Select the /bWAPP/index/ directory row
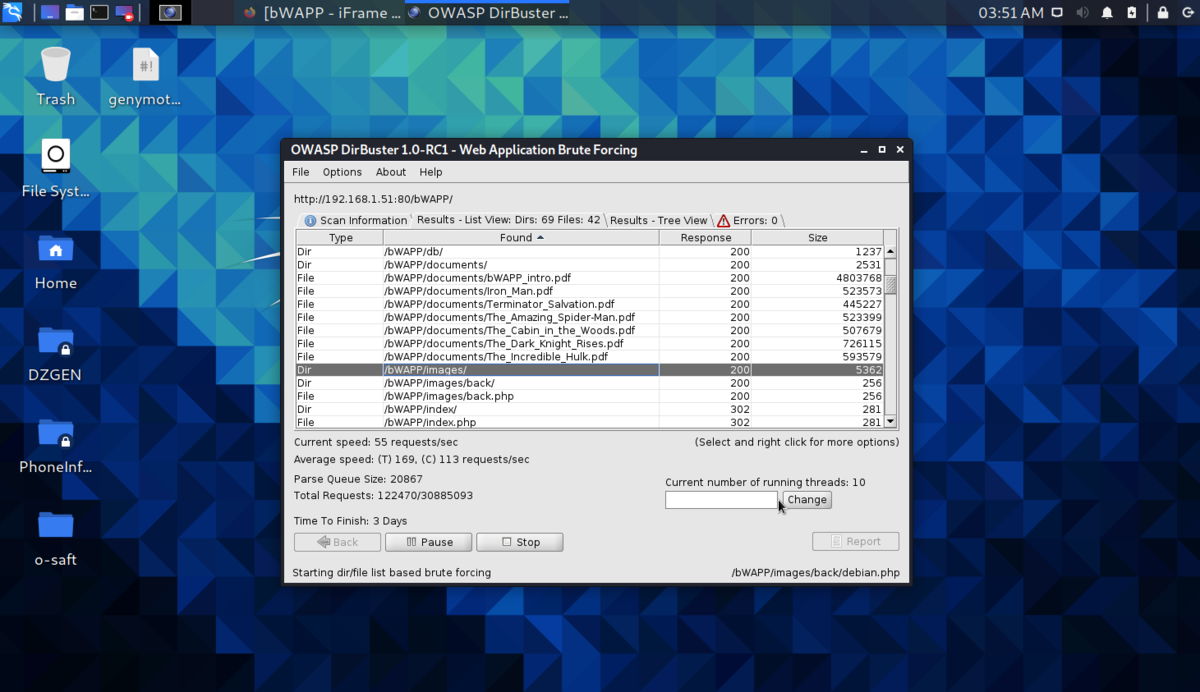Screen dimensions: 1200x692 coord(590,409)
